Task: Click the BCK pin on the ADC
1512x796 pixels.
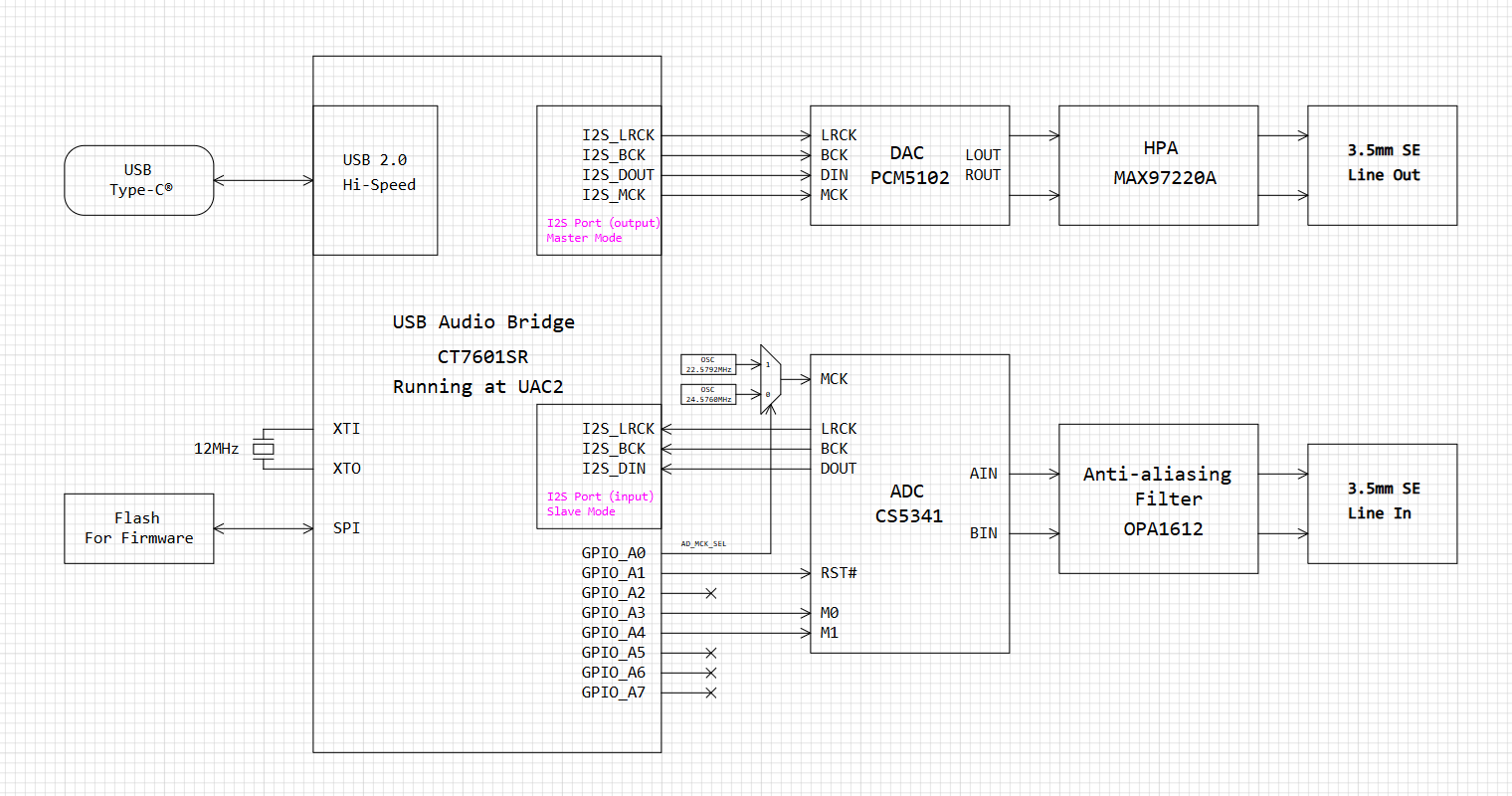Action: coord(834,449)
